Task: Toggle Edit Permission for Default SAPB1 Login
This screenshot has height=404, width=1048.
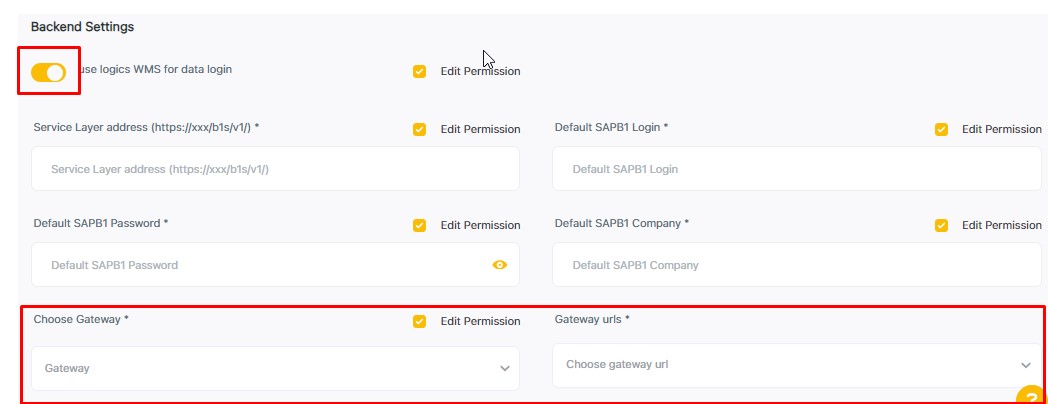Action: (941, 129)
